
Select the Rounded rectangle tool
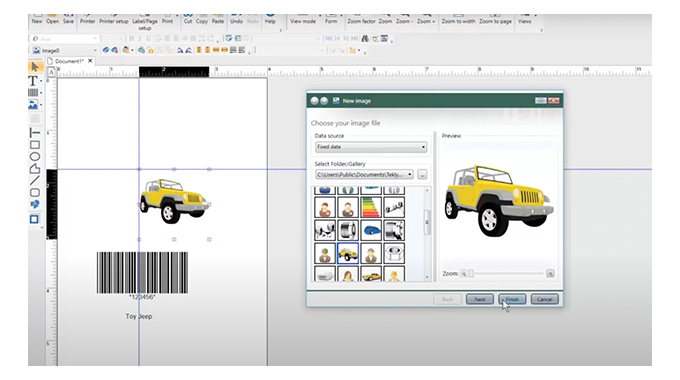35,193
